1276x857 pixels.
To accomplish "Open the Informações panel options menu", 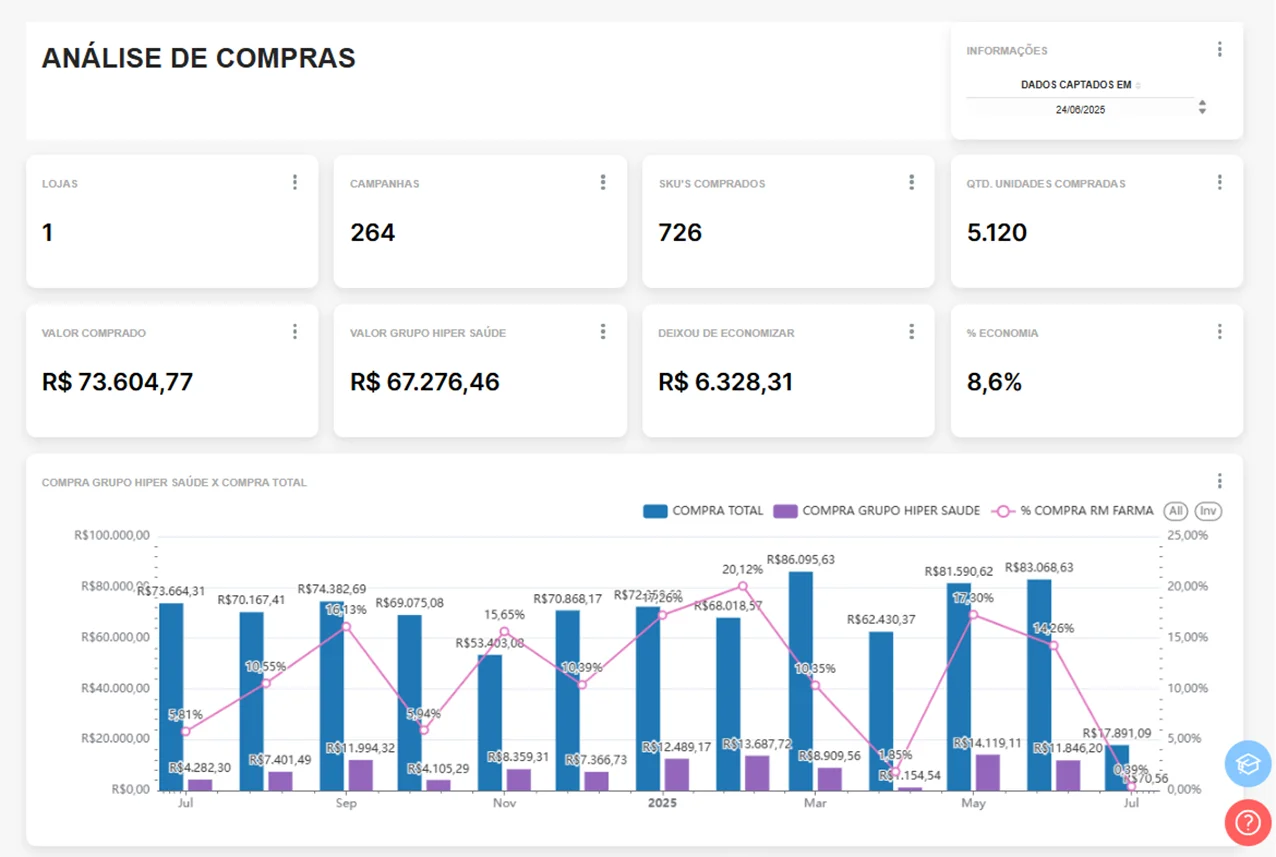I will tap(1219, 50).
